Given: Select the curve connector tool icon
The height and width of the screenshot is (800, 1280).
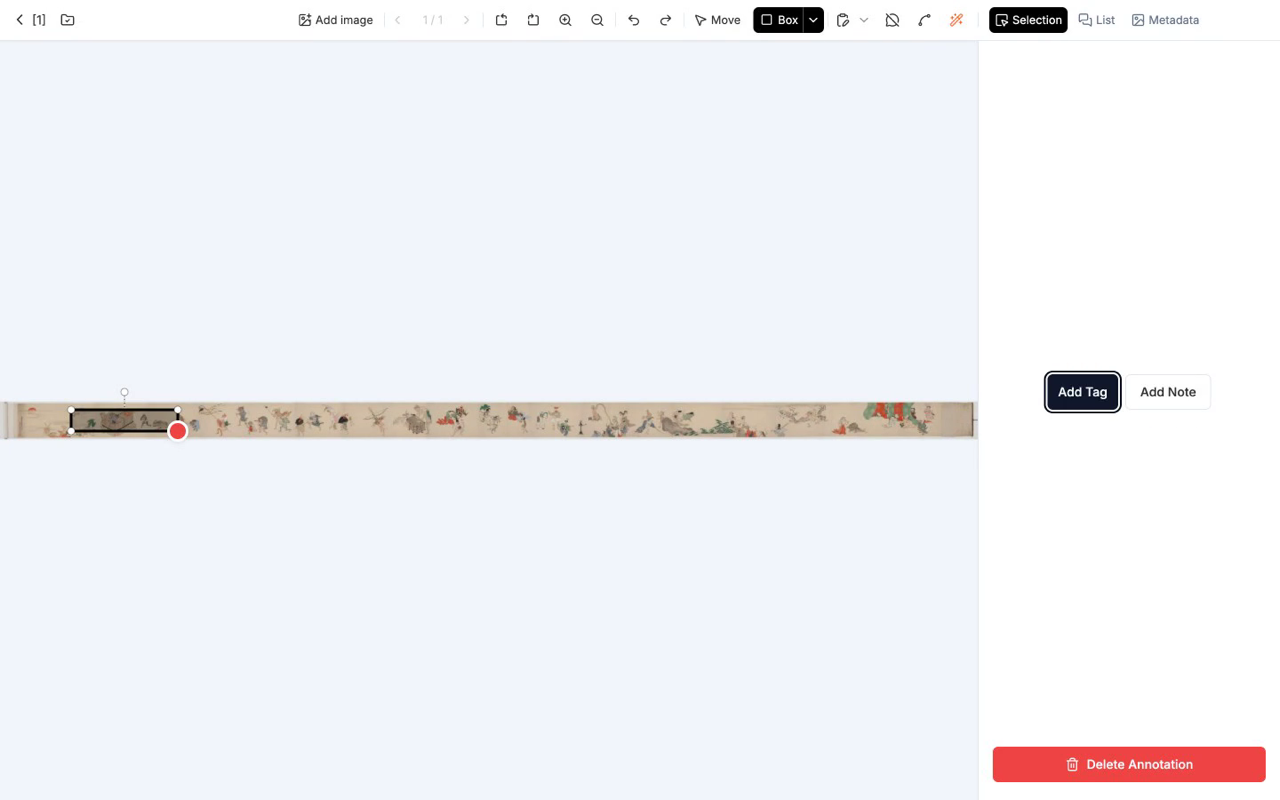Looking at the screenshot, I should click(924, 20).
